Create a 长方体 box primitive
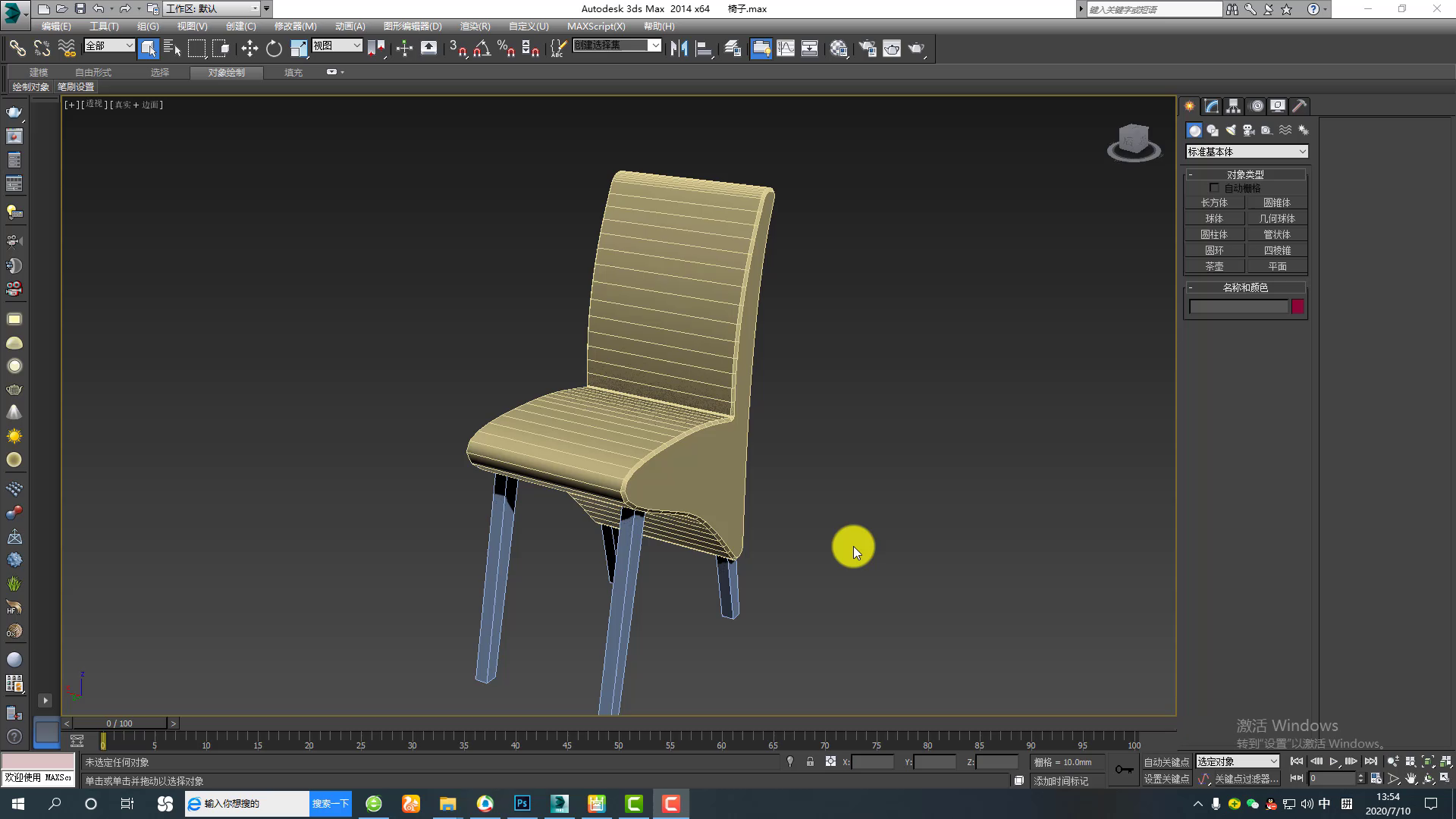This screenshot has height=819, width=1456. [x=1214, y=202]
